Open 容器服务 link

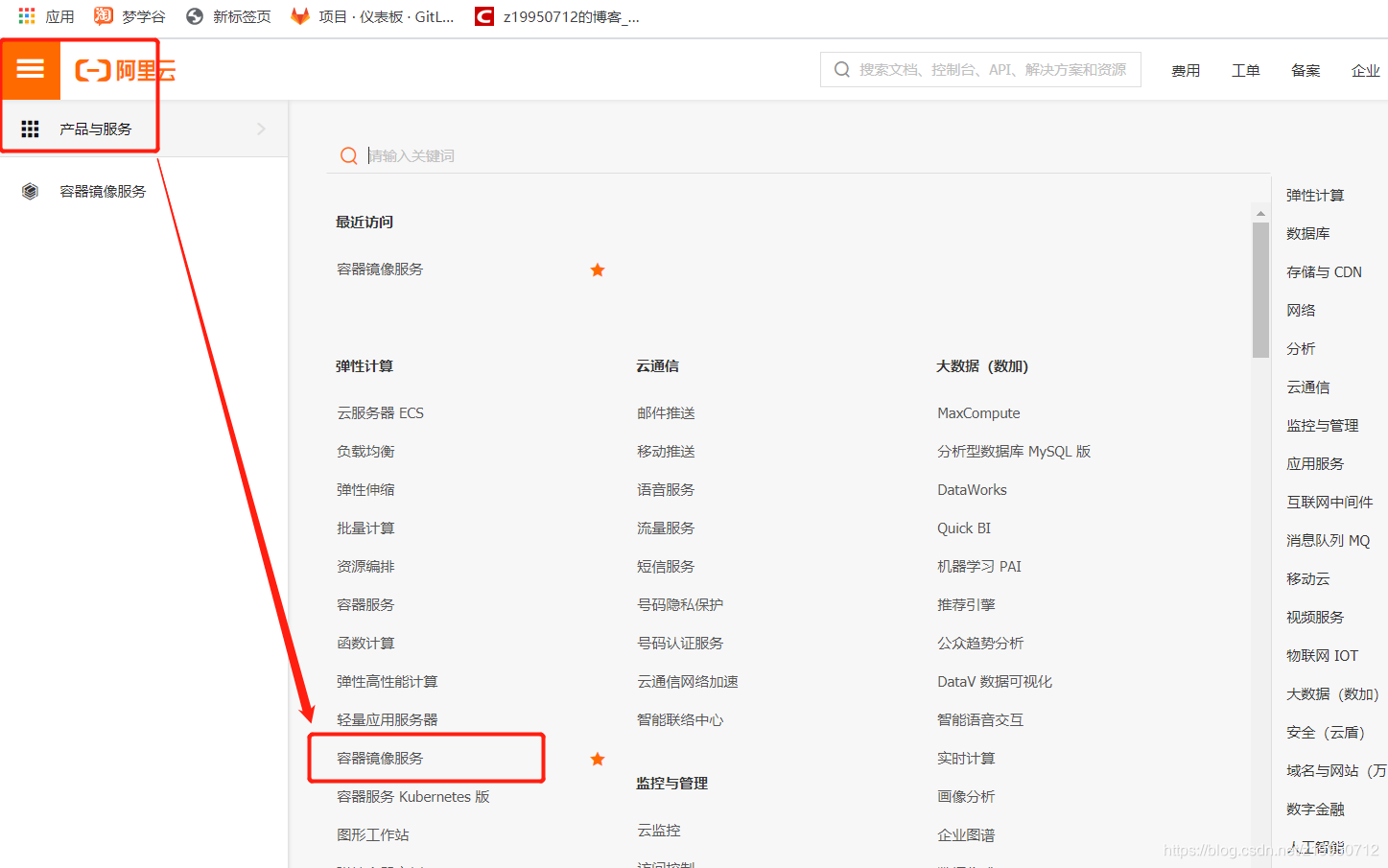coord(365,605)
